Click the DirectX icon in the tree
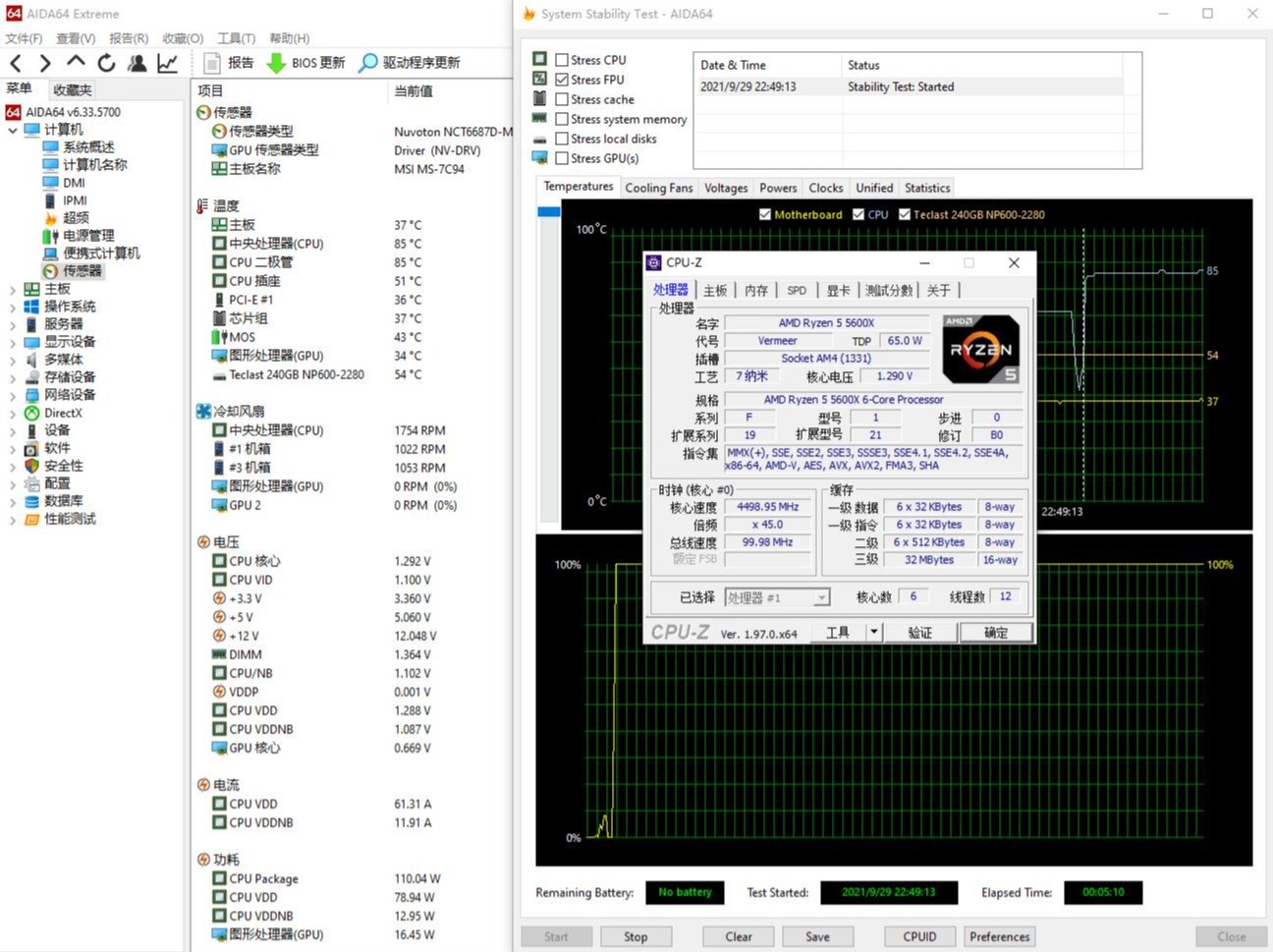 [31, 413]
